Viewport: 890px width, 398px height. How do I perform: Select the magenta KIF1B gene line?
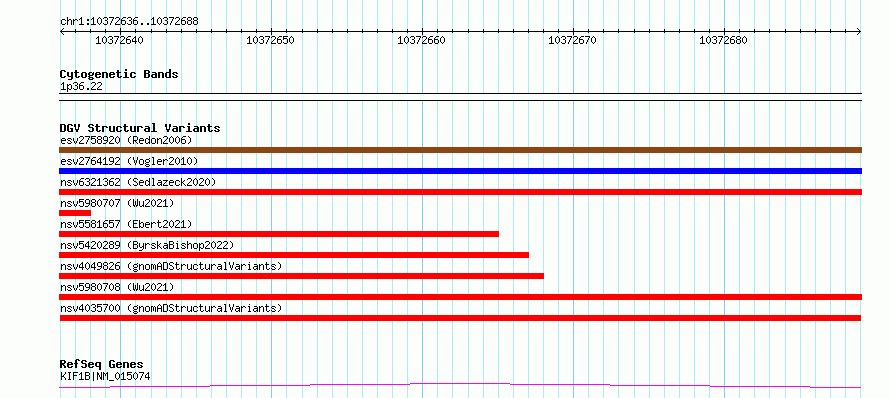click(460, 386)
